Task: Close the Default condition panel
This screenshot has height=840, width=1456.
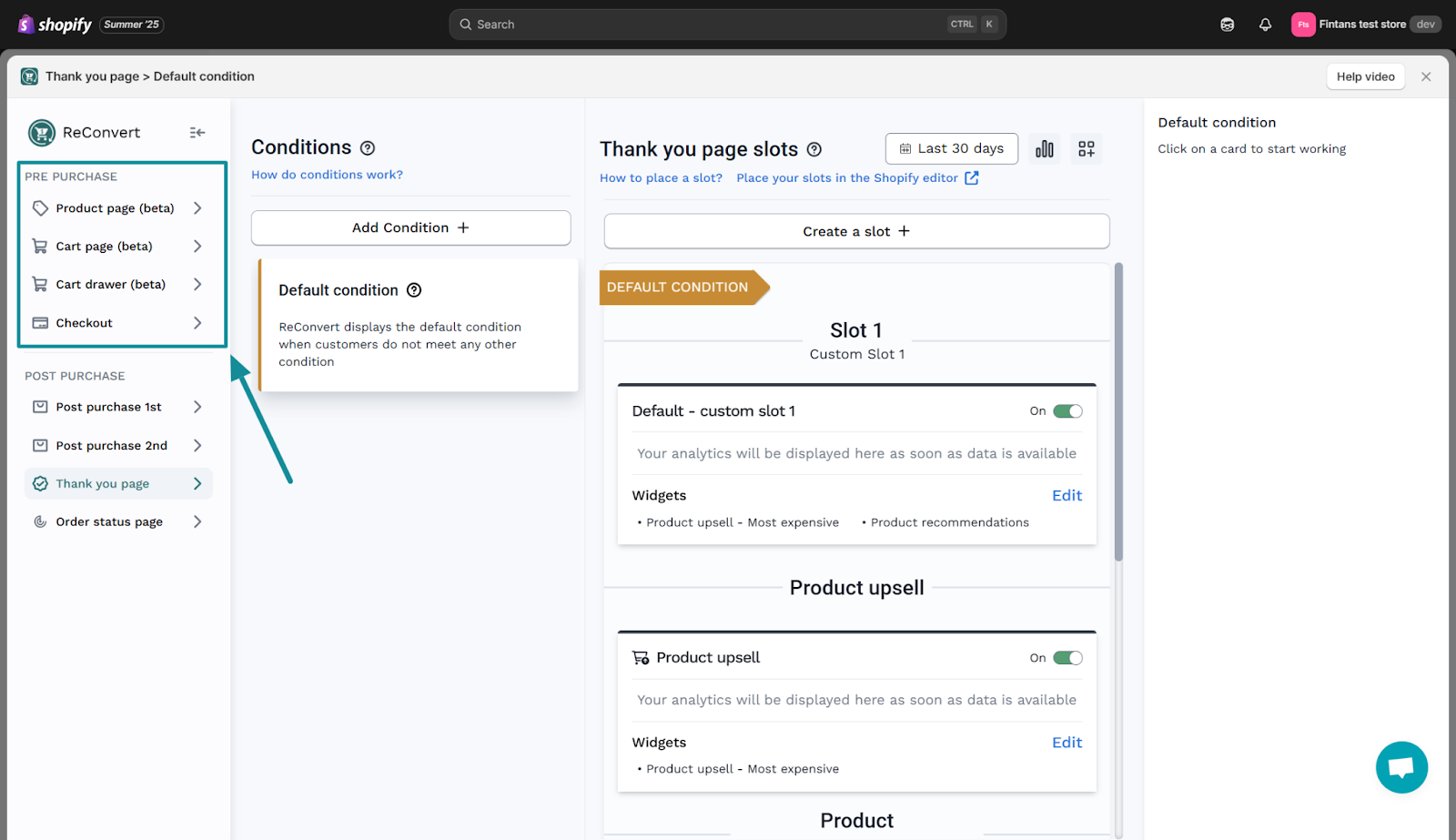Action: click(x=1426, y=76)
